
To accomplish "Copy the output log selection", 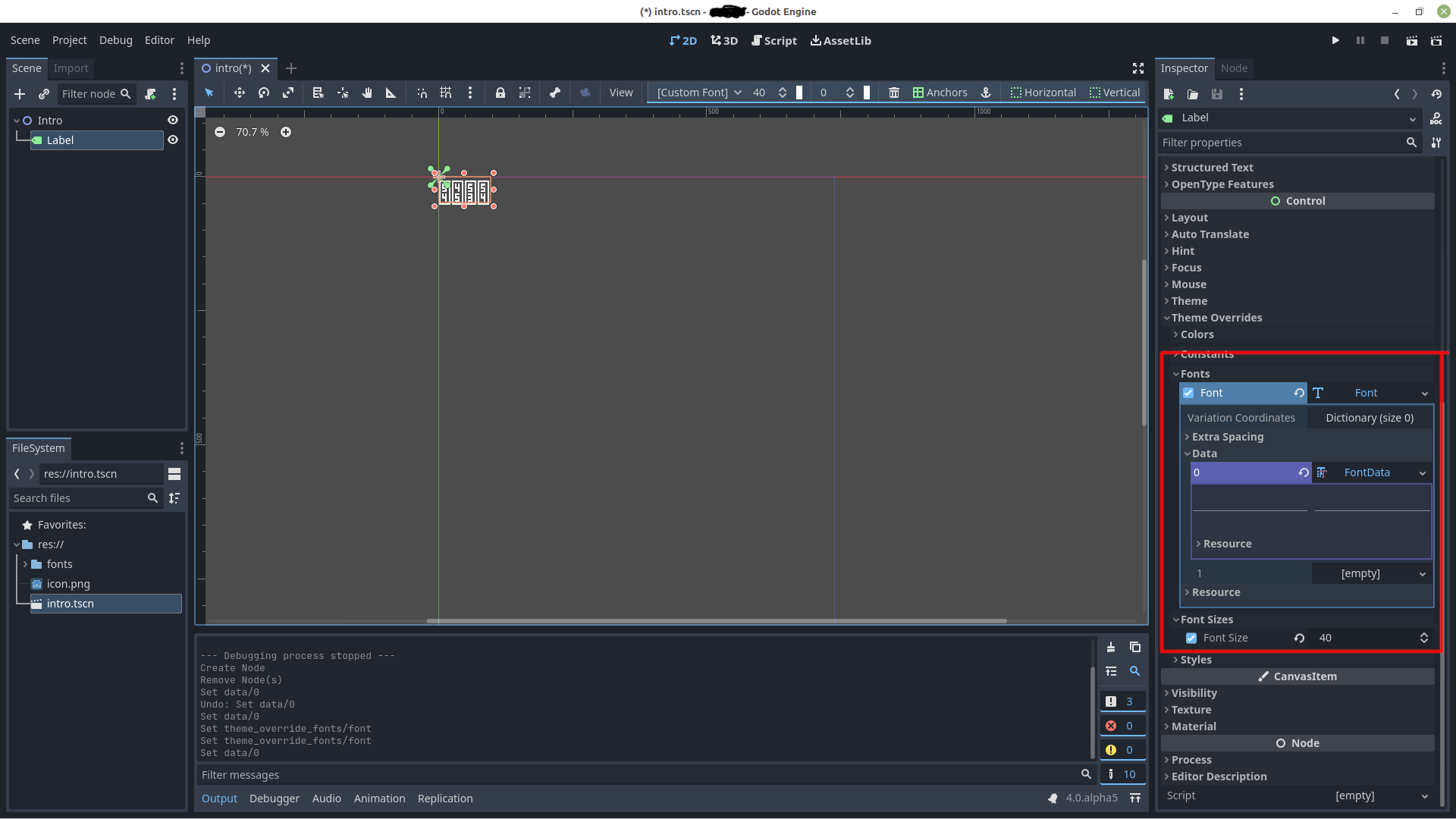I will (x=1135, y=647).
